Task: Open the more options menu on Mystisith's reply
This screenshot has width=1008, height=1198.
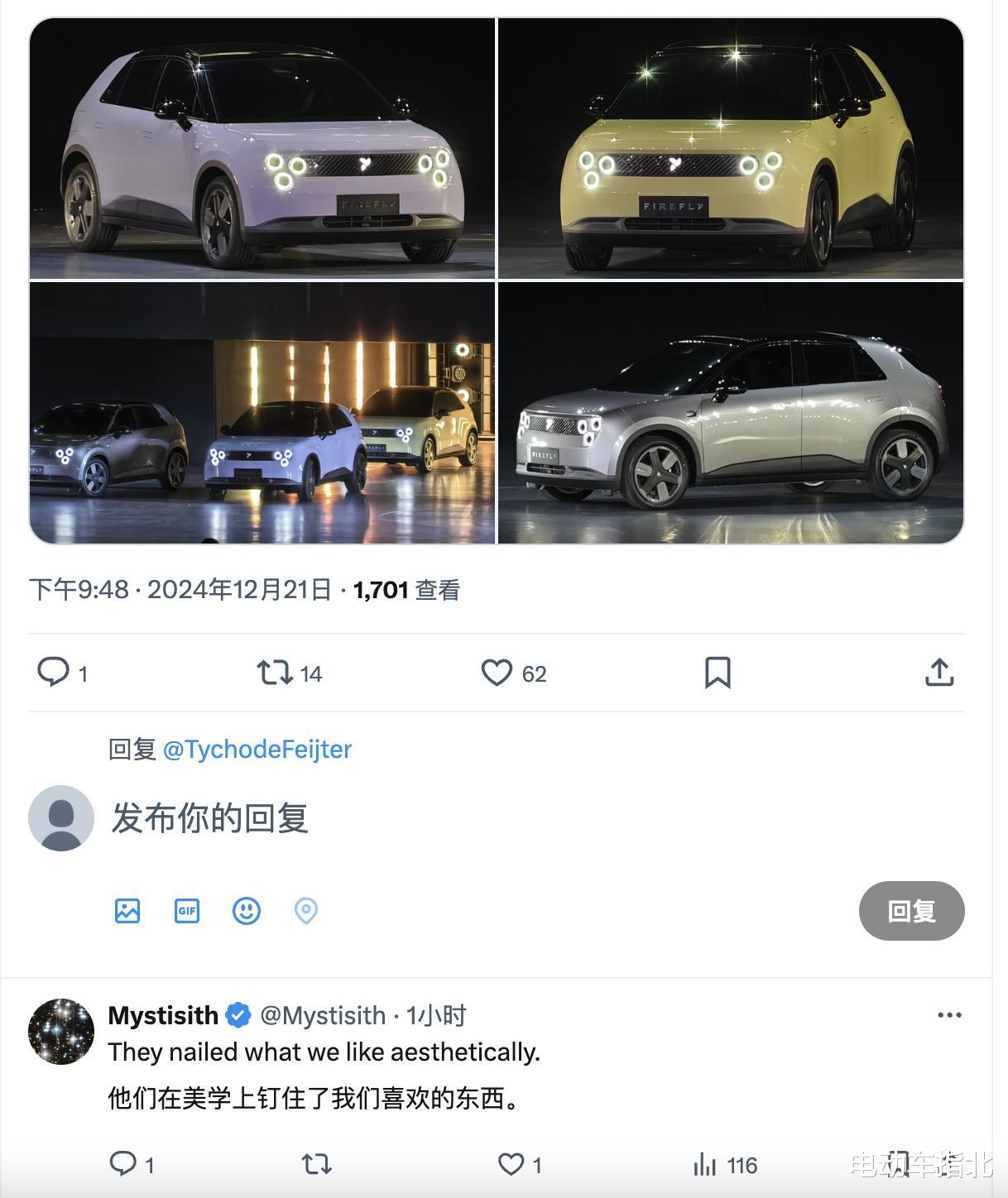Action: click(949, 1015)
